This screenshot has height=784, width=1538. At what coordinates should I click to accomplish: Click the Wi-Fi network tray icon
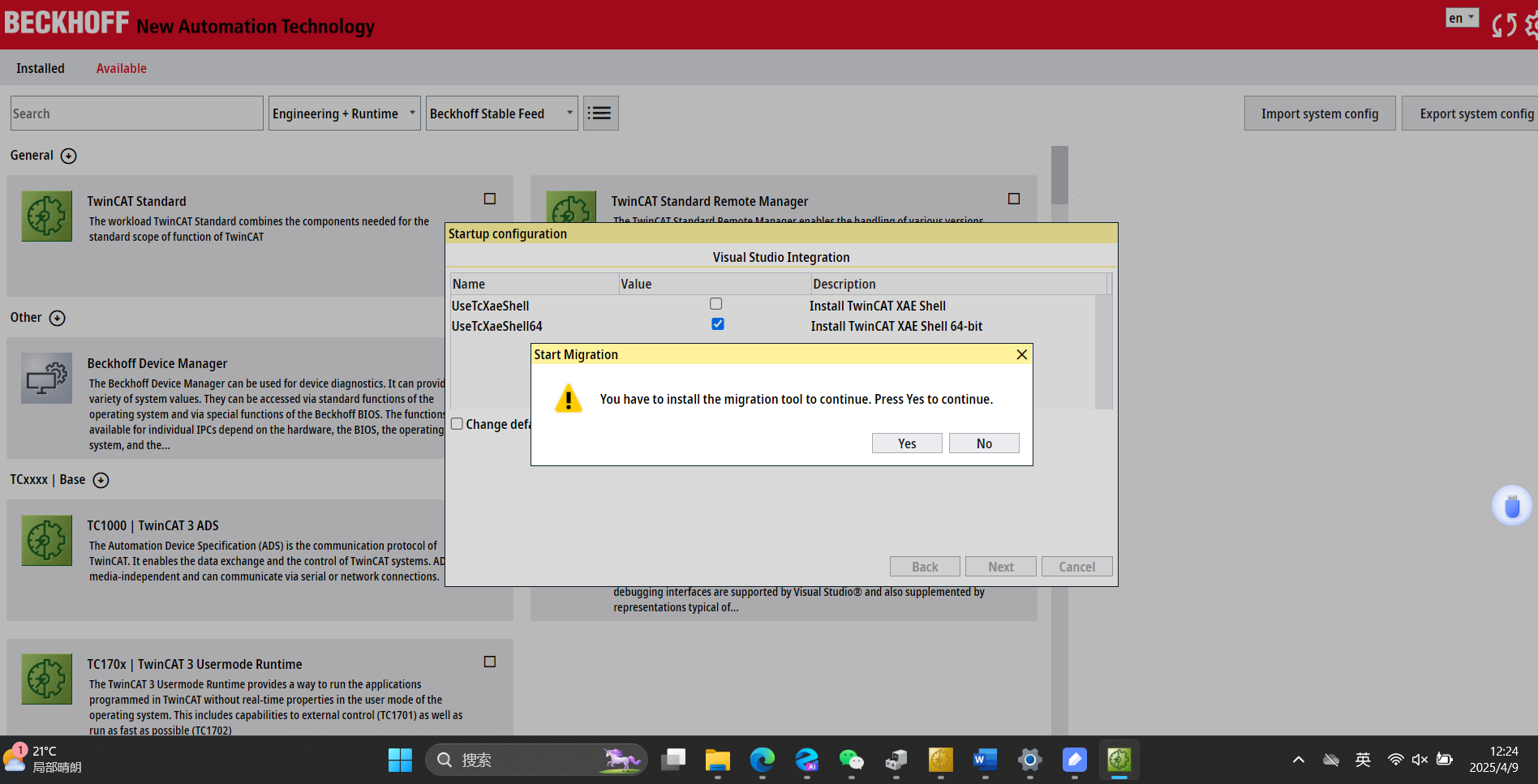click(x=1395, y=760)
